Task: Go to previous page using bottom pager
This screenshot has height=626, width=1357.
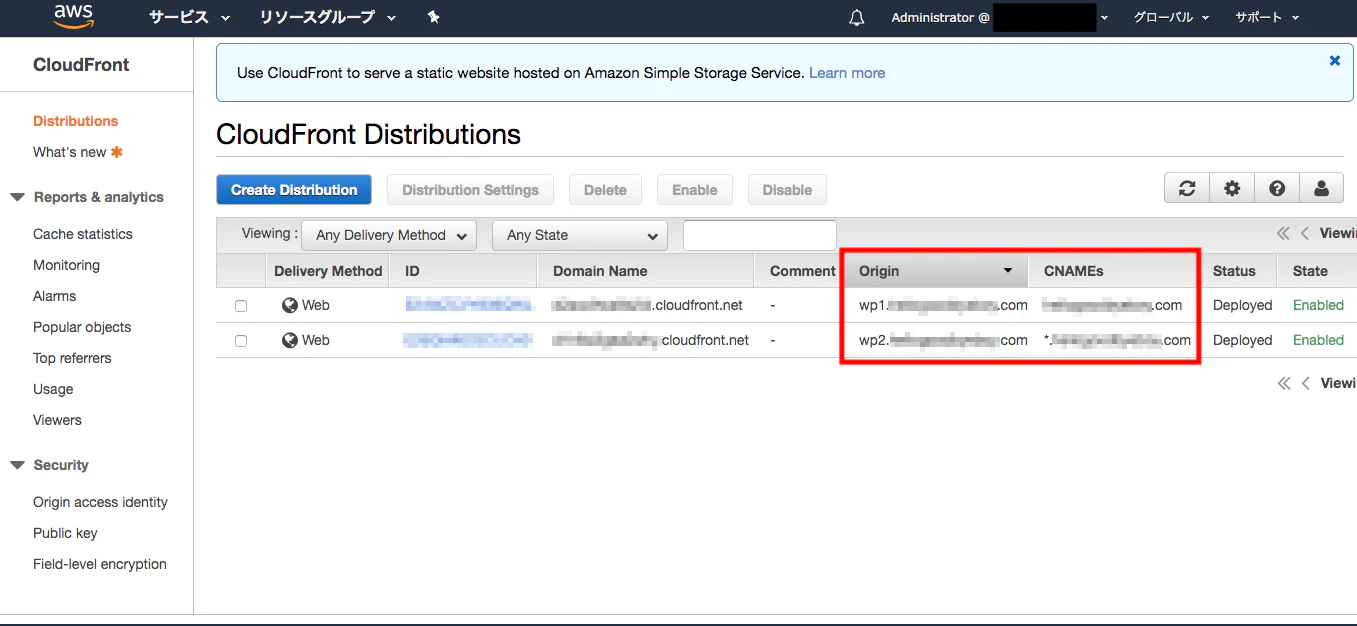Action: [x=1305, y=384]
